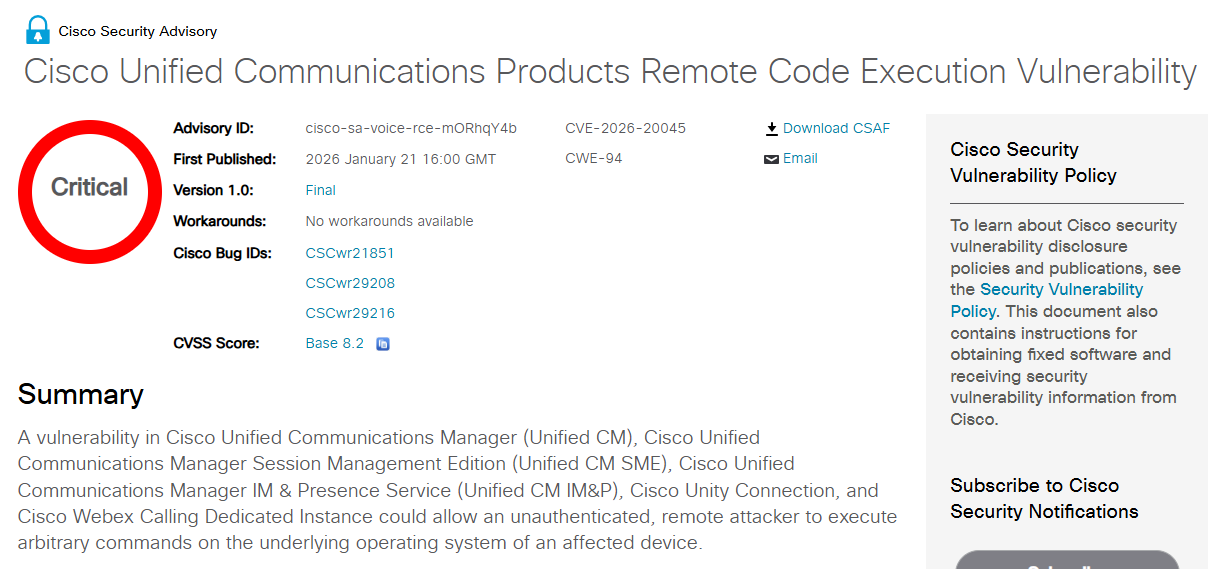Select the Email text link
Image resolution: width=1224 pixels, height=569 pixels.
coord(800,158)
